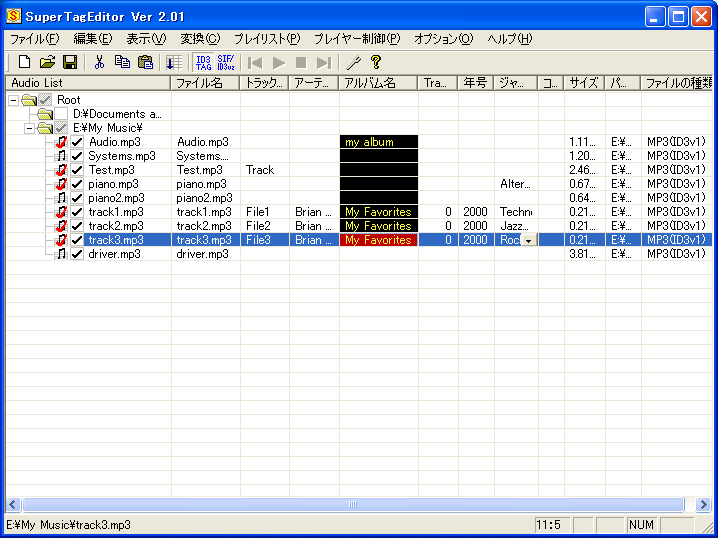Click the music note icon of piano2.mp3

click(61, 198)
